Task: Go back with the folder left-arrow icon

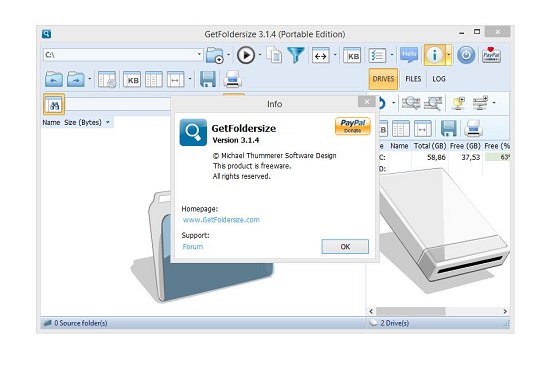Action: pyautogui.click(x=54, y=79)
